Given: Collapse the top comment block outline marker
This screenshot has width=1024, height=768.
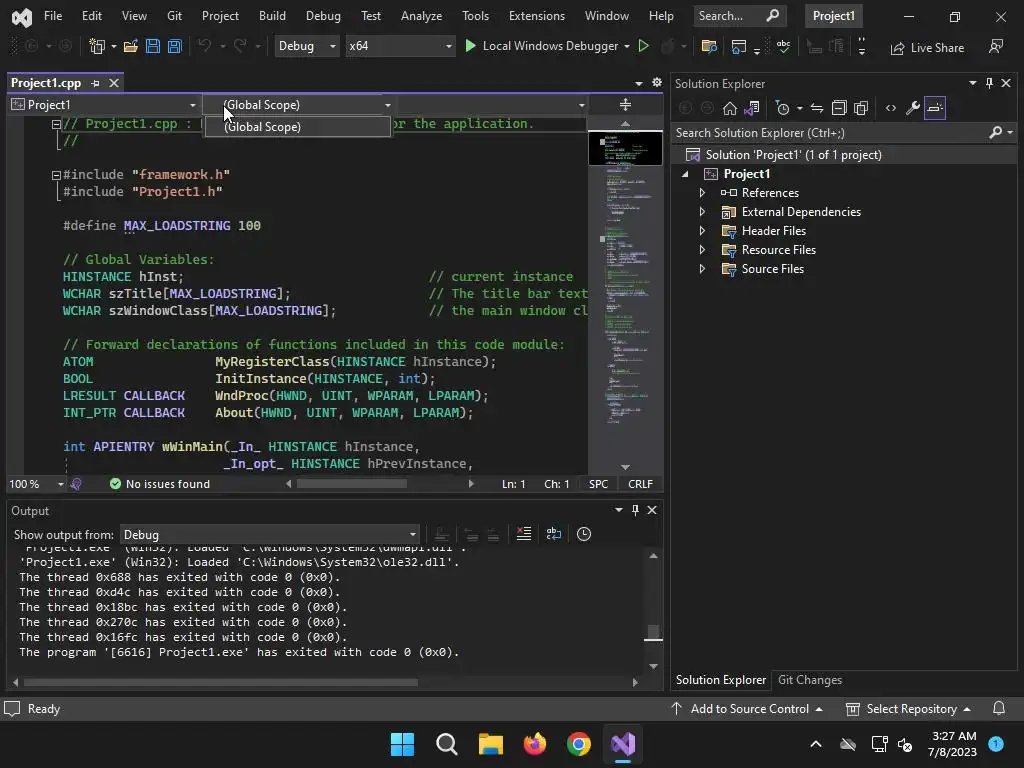Looking at the screenshot, I should point(56,124).
